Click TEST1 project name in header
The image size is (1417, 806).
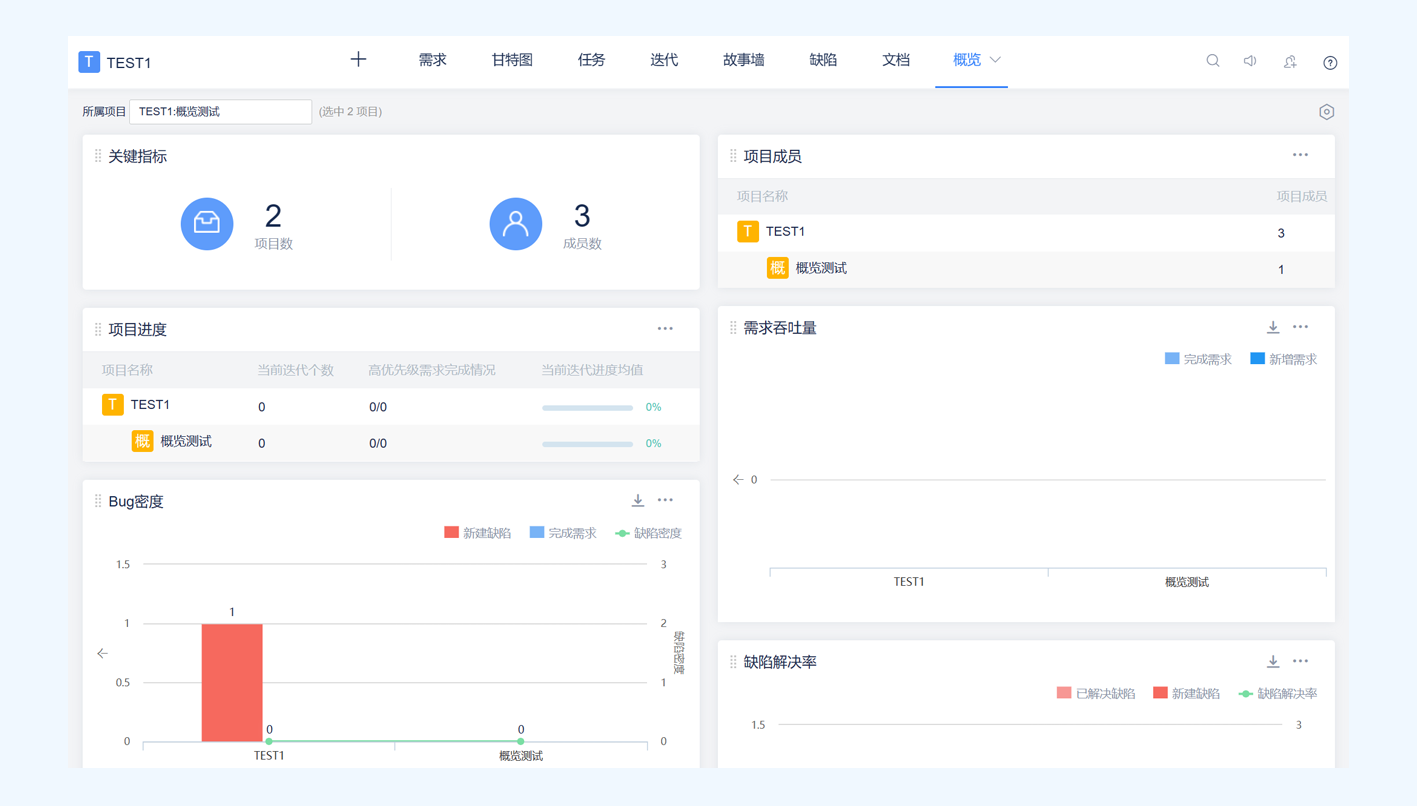pos(129,63)
